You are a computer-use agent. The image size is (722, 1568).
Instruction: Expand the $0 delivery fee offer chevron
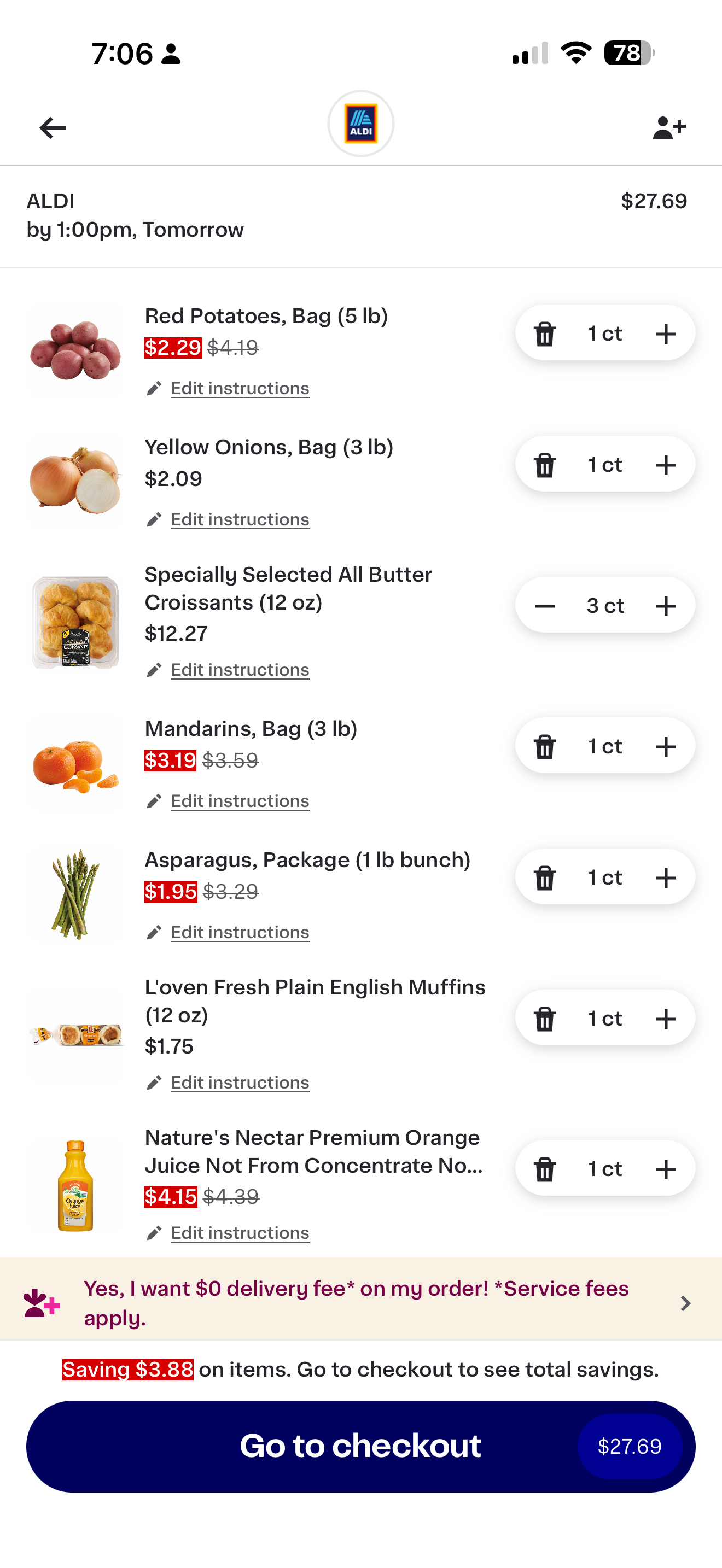click(685, 1303)
